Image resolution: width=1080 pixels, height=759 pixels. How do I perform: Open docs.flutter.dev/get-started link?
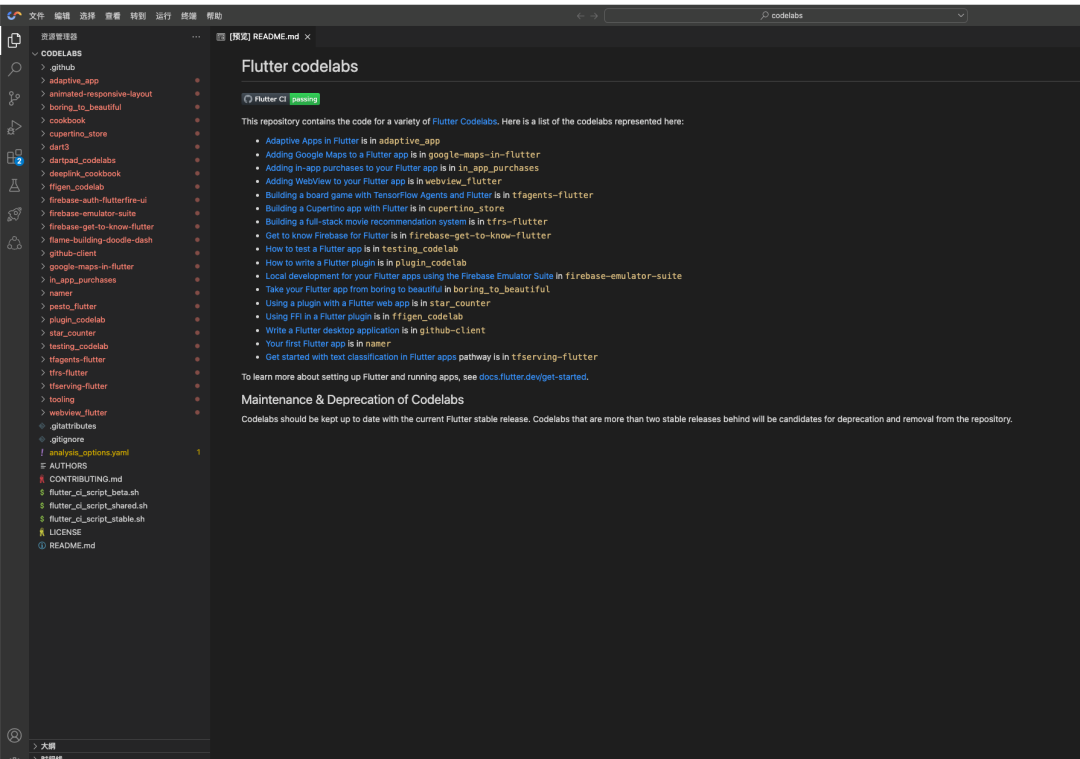click(532, 377)
